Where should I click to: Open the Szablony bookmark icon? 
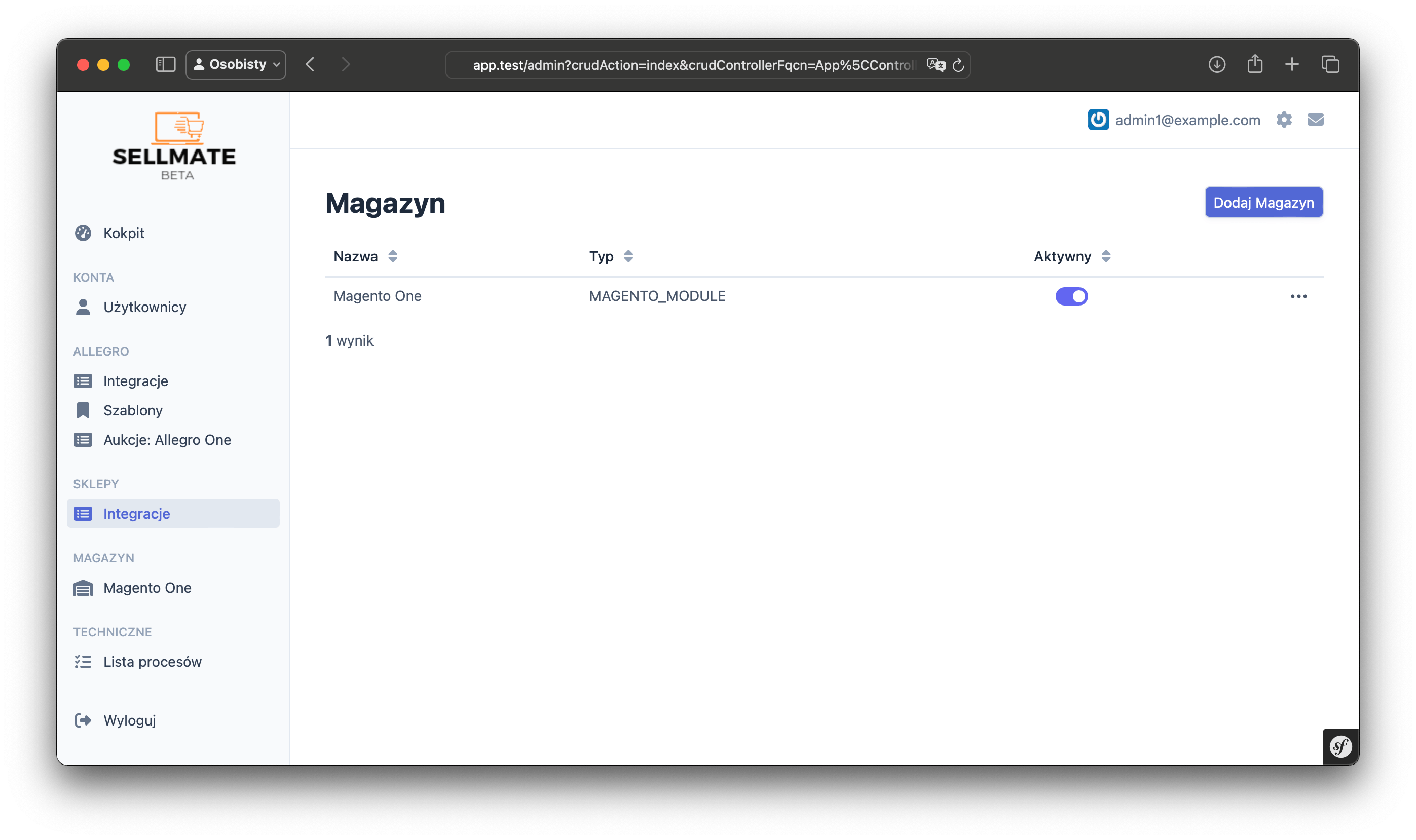click(x=83, y=410)
